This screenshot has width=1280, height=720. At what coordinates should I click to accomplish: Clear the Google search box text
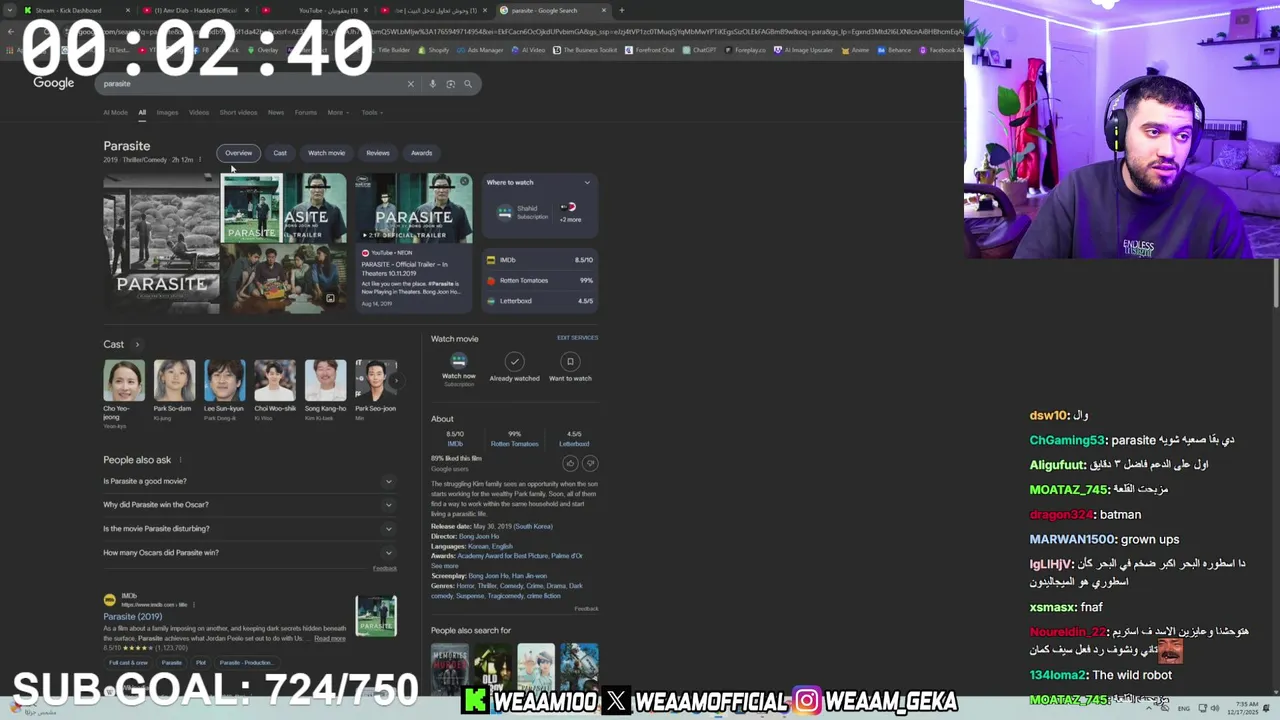point(410,84)
